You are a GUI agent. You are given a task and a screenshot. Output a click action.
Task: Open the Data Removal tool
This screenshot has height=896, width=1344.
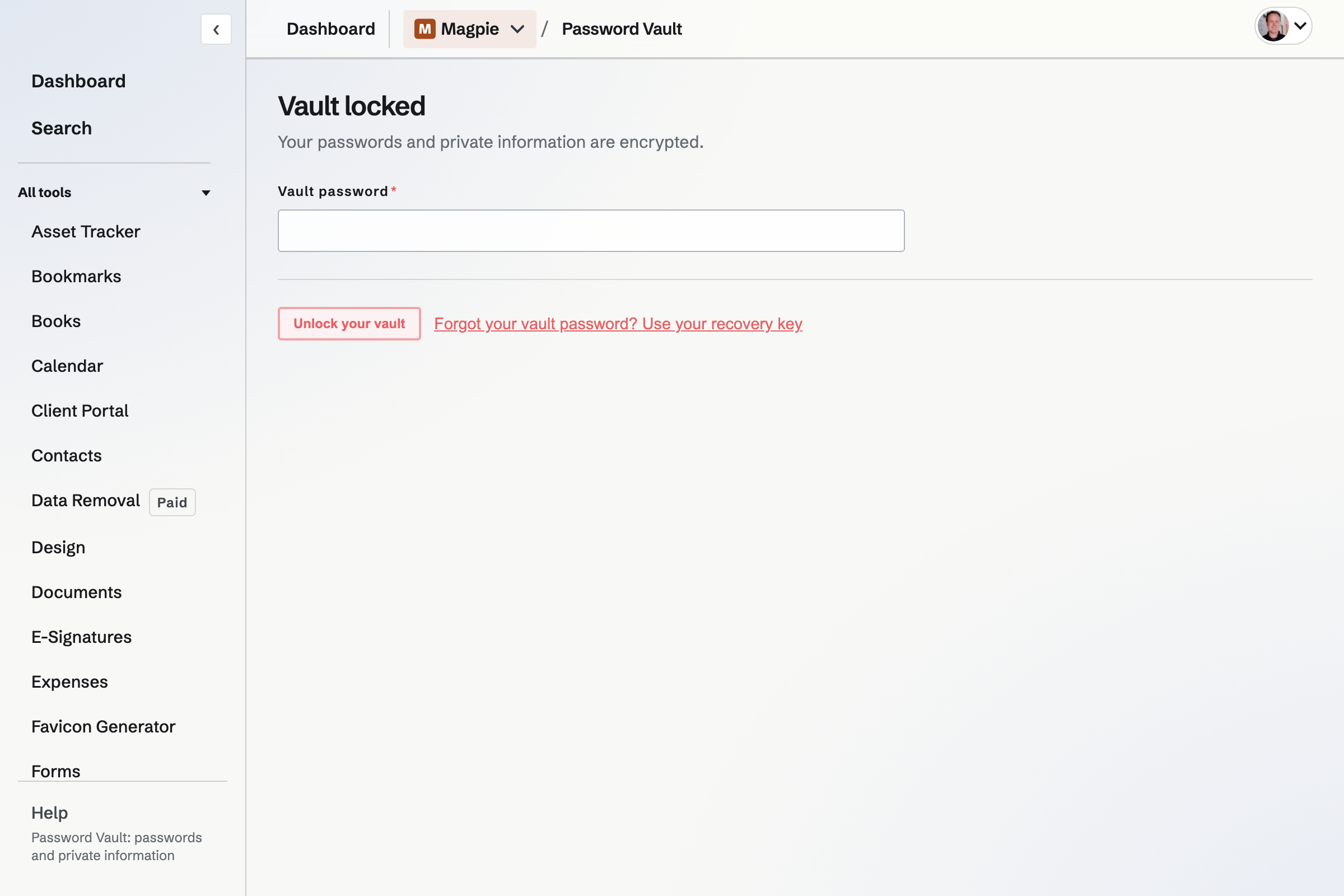click(x=85, y=501)
